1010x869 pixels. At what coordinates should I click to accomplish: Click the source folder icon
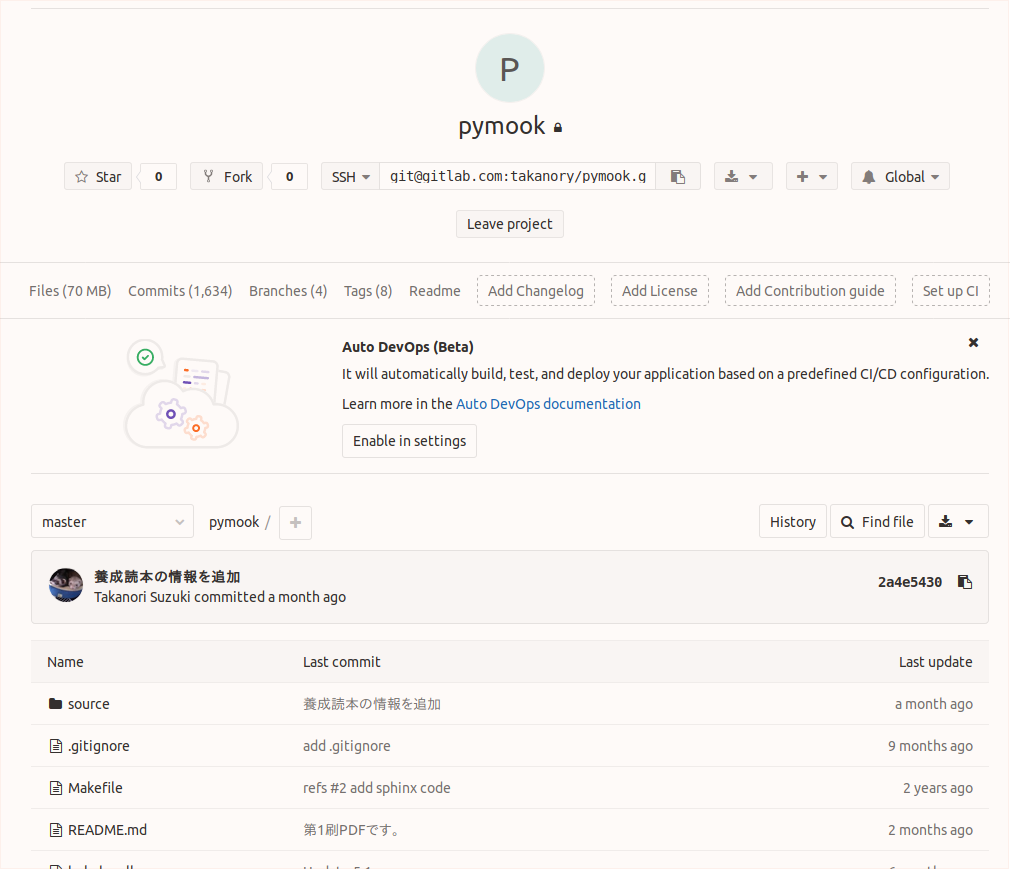point(55,703)
